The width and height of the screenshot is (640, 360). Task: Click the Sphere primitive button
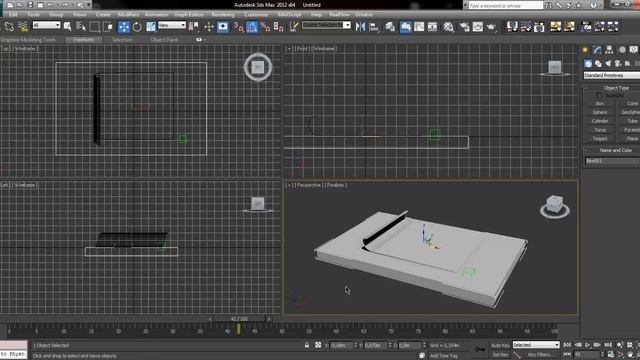600,112
